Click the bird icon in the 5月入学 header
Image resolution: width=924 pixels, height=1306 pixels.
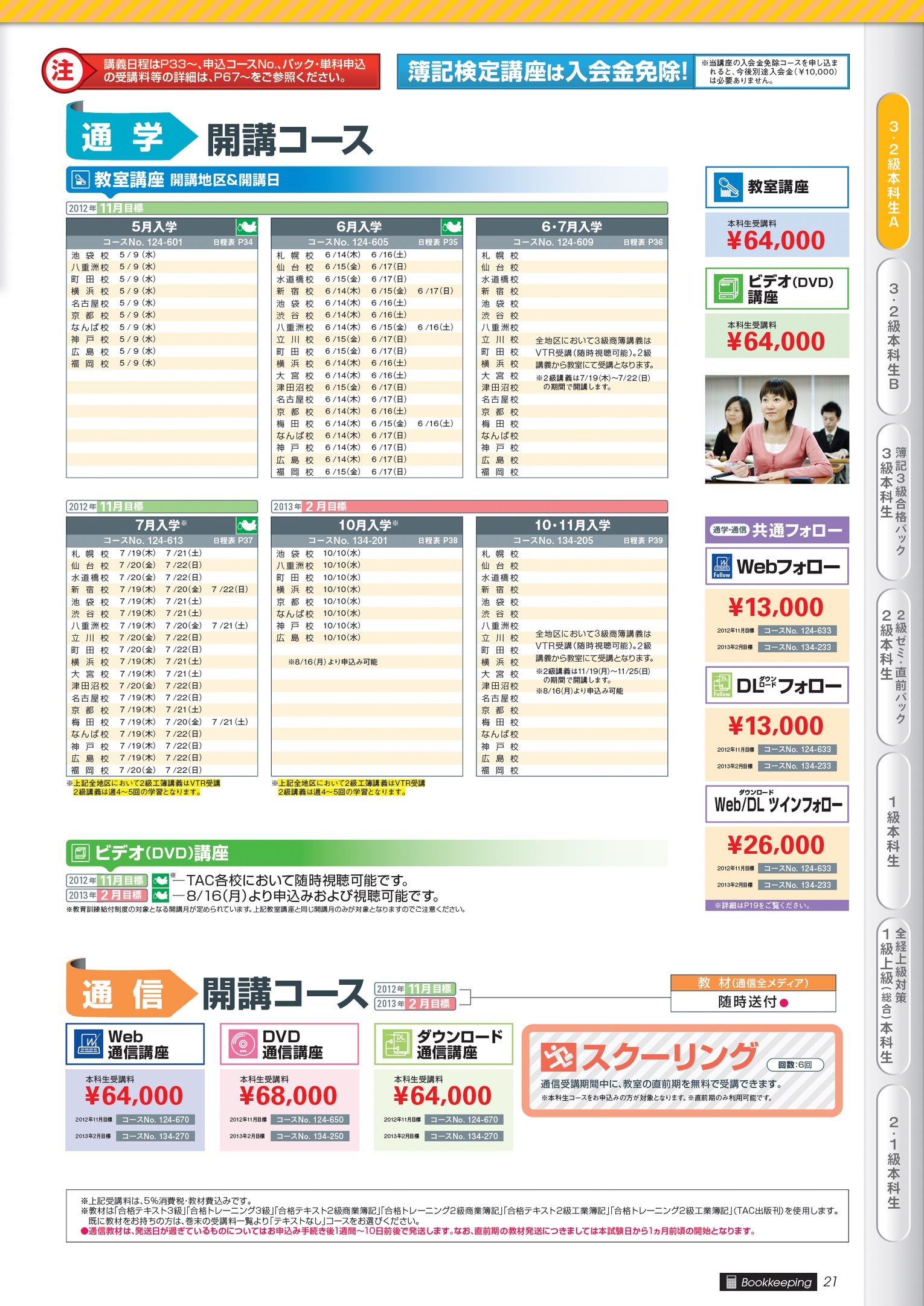click(x=246, y=227)
